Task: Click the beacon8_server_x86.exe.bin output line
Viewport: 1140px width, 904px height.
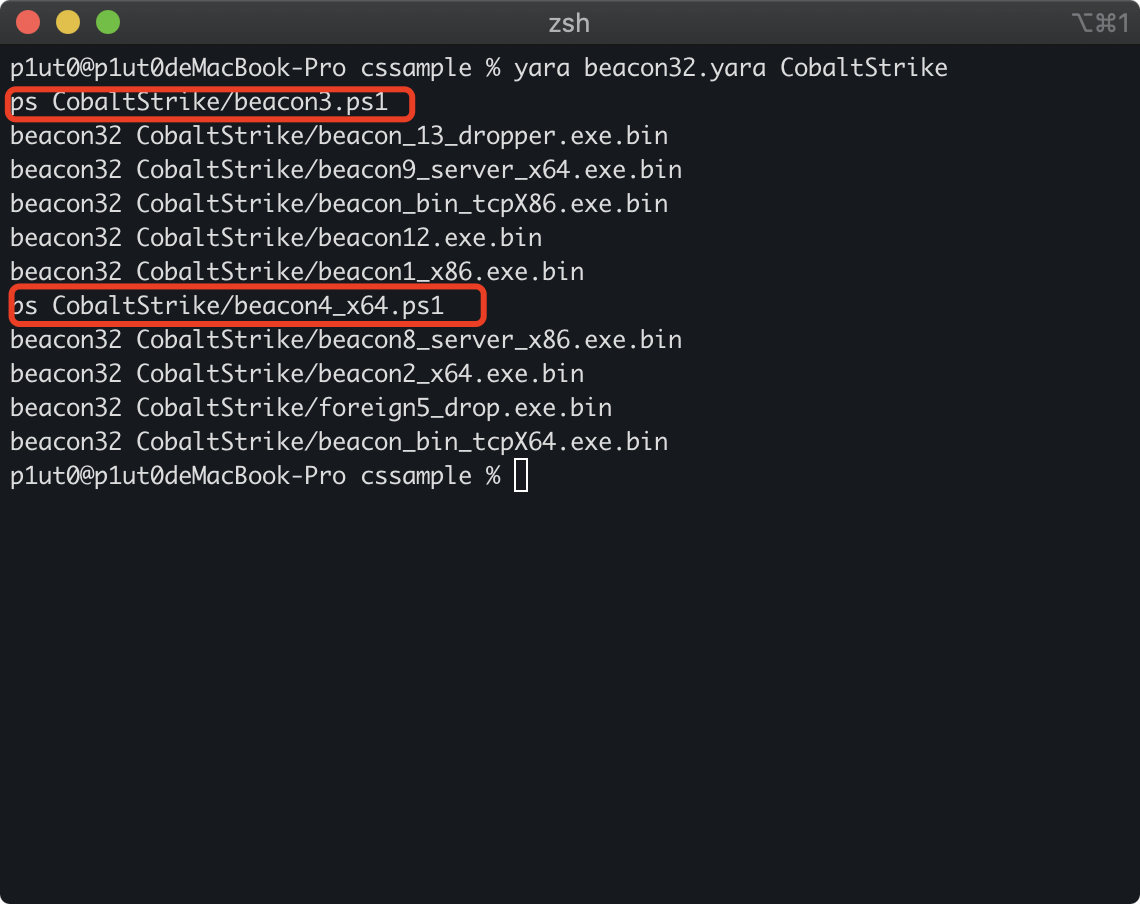Action: [346, 340]
